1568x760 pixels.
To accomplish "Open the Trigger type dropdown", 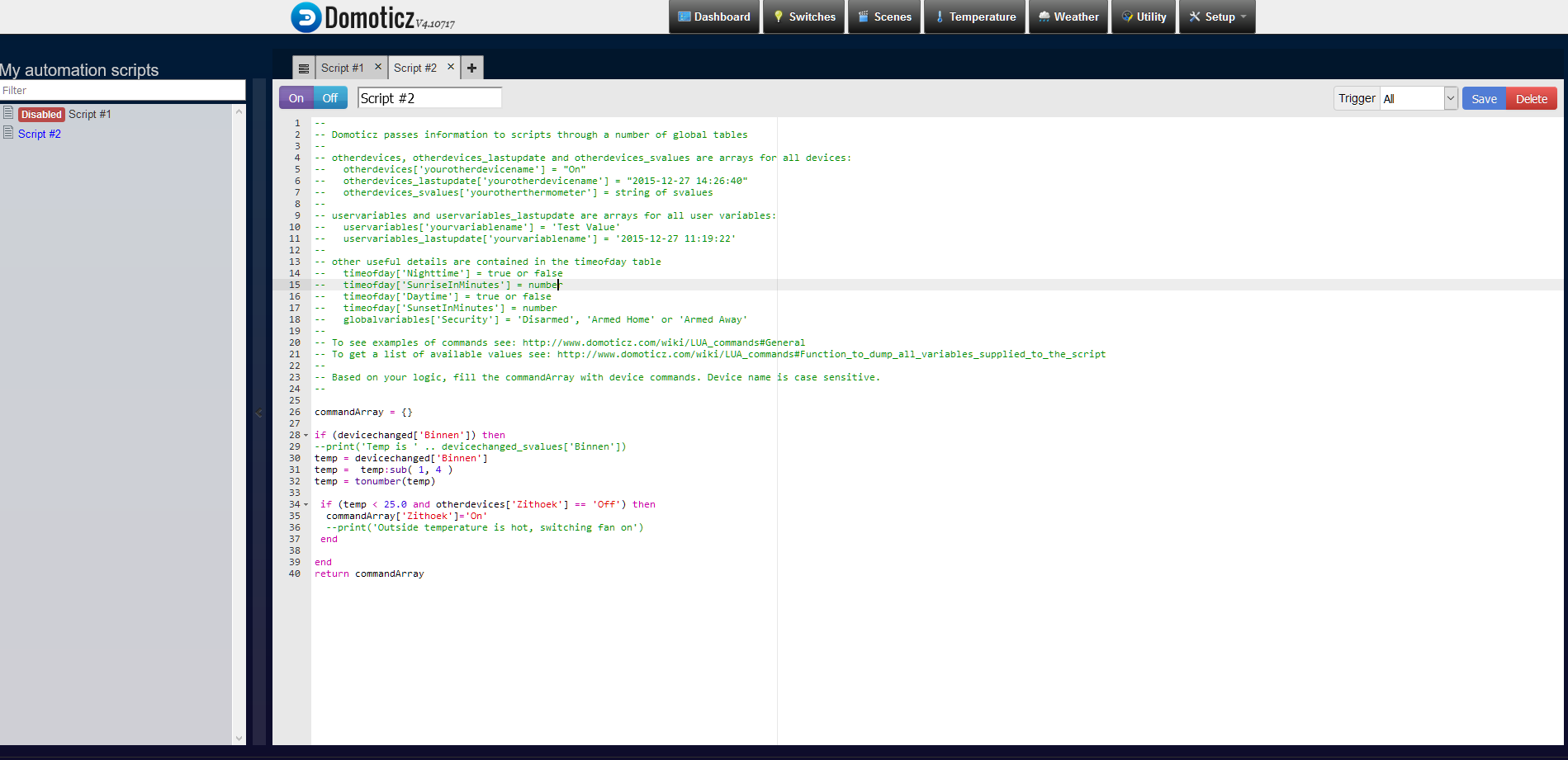I will pos(1419,98).
